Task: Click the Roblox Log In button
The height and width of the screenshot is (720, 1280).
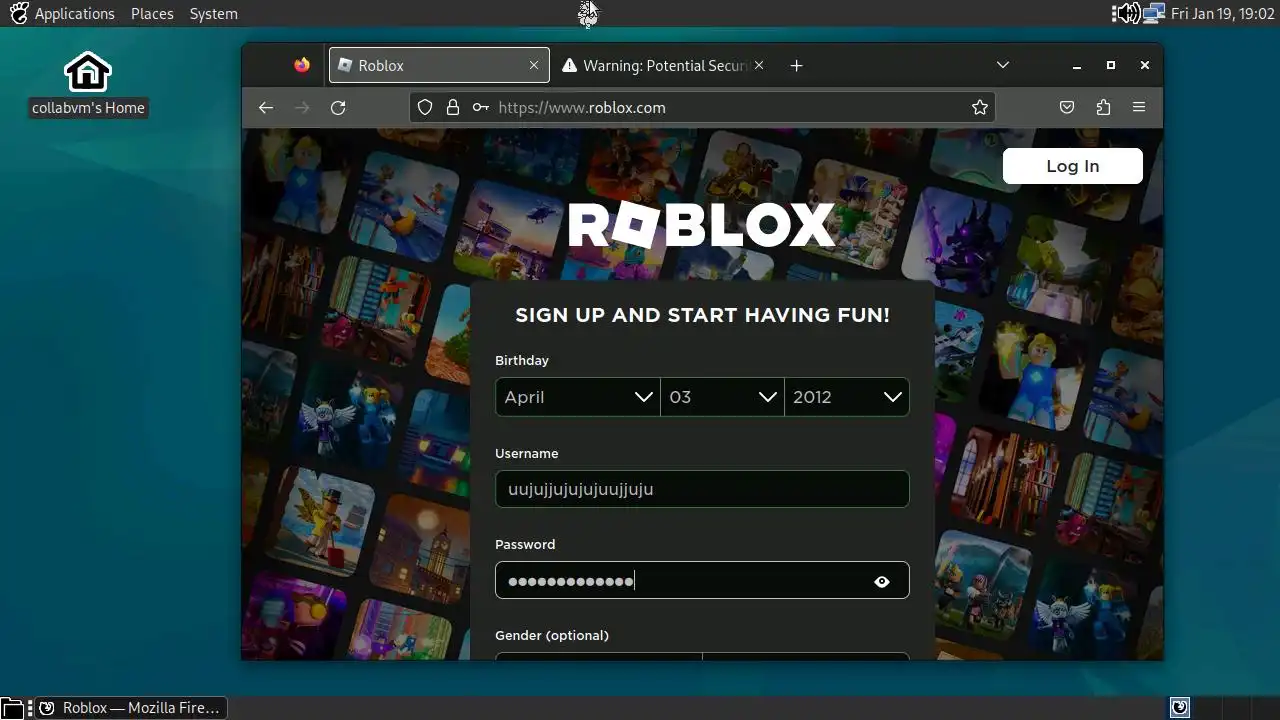Action: coord(1073,166)
